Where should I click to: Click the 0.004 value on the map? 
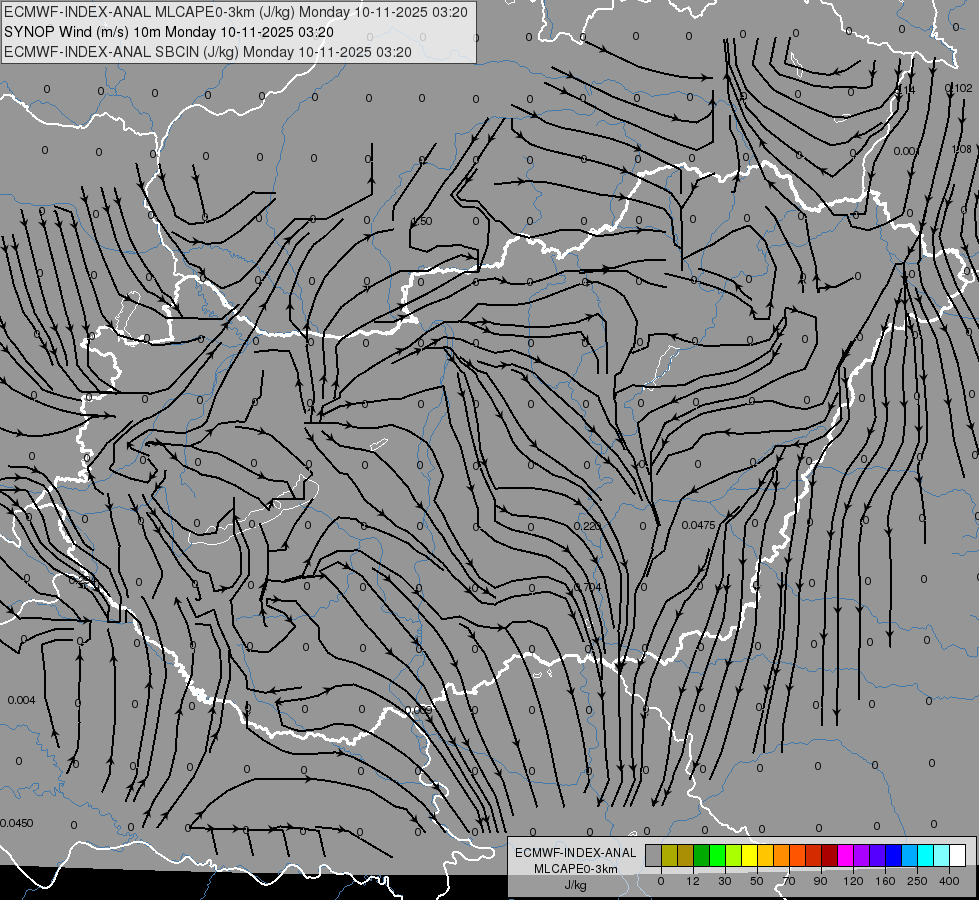click(x=21, y=700)
